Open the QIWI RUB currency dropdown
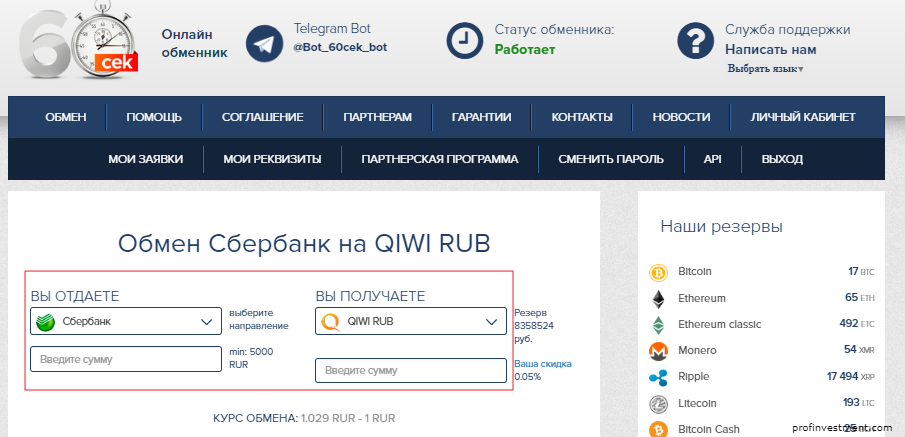This screenshot has height=437, width=905. pyautogui.click(x=411, y=321)
